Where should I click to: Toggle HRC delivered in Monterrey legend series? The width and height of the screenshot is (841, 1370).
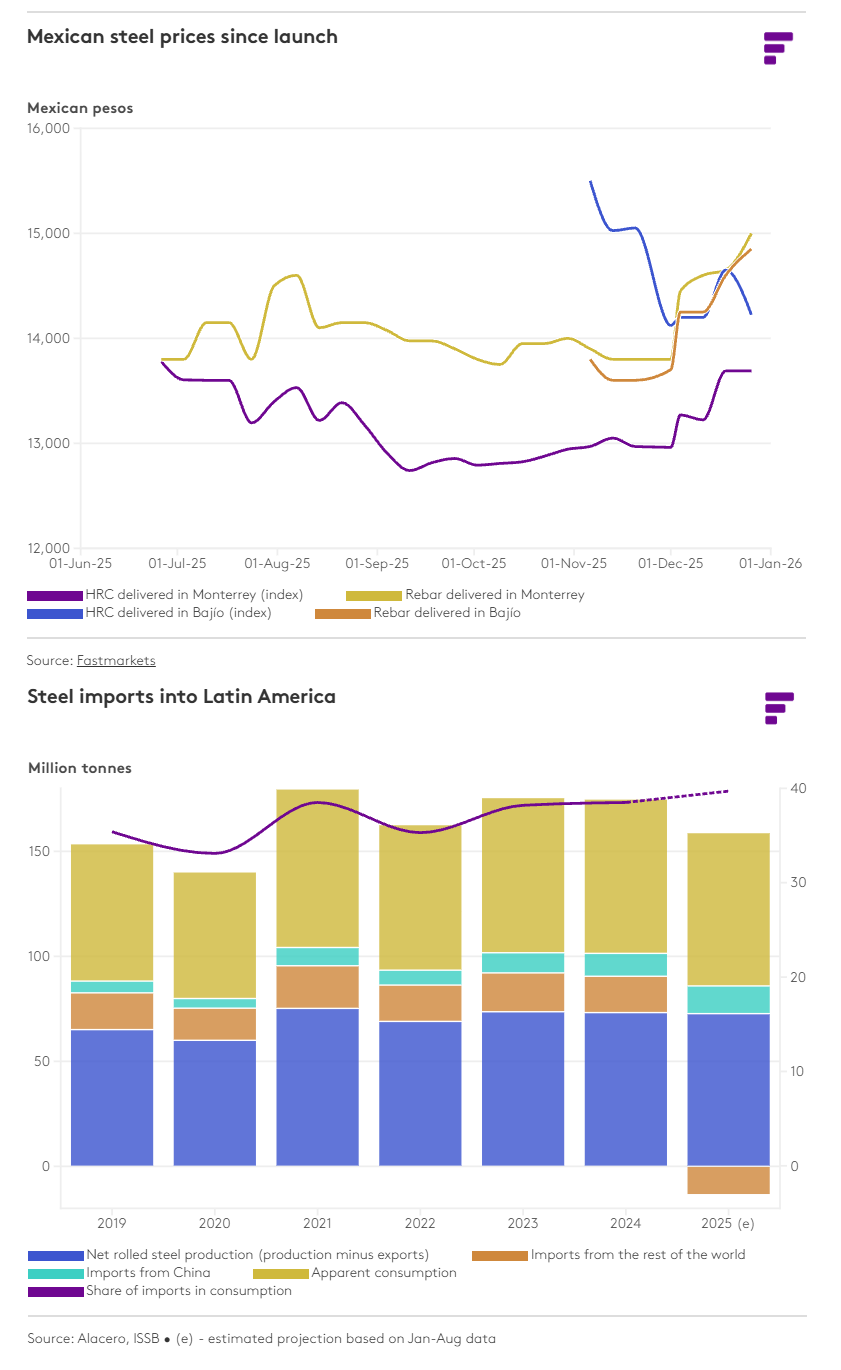(x=194, y=595)
